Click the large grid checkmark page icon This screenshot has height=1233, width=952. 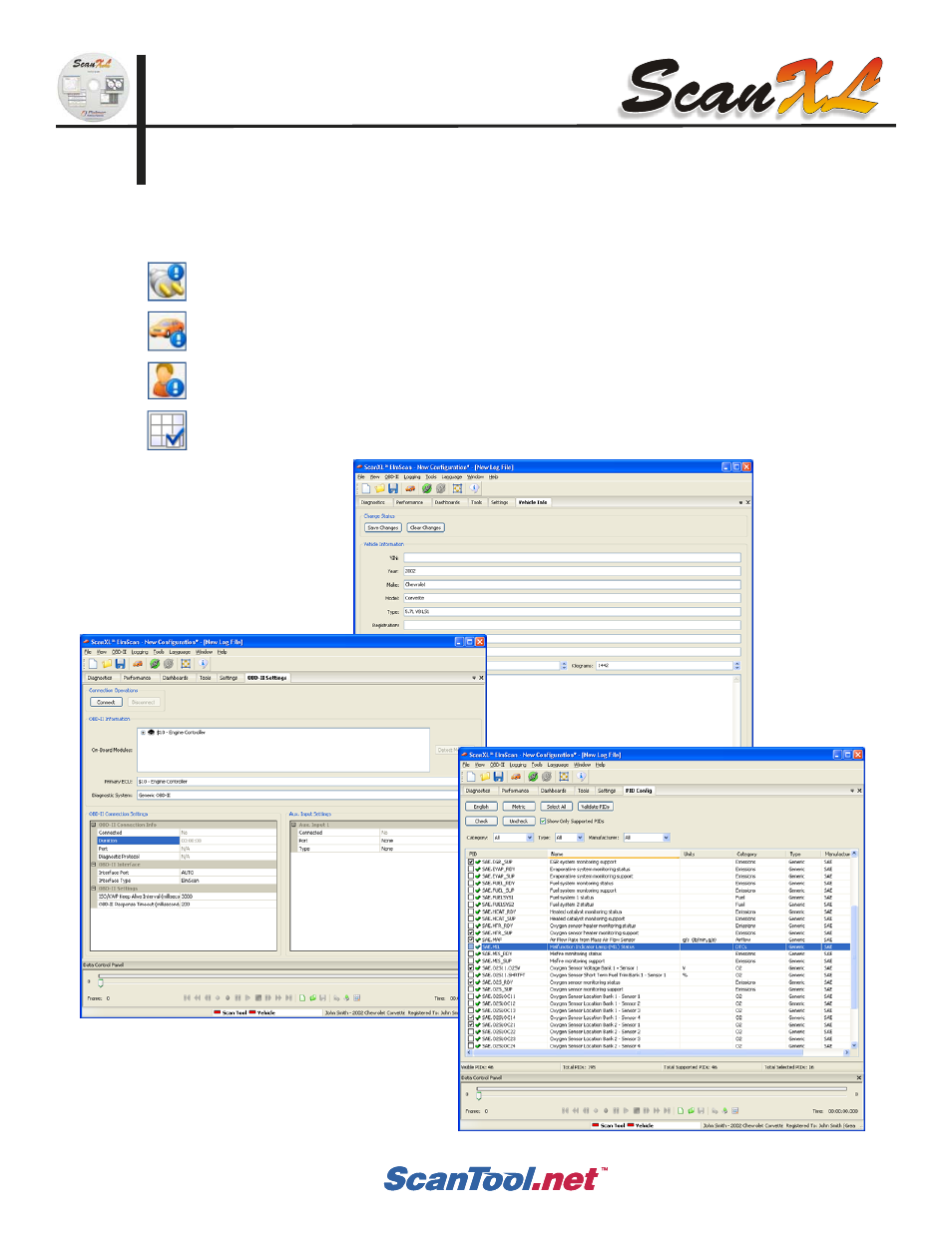click(167, 430)
